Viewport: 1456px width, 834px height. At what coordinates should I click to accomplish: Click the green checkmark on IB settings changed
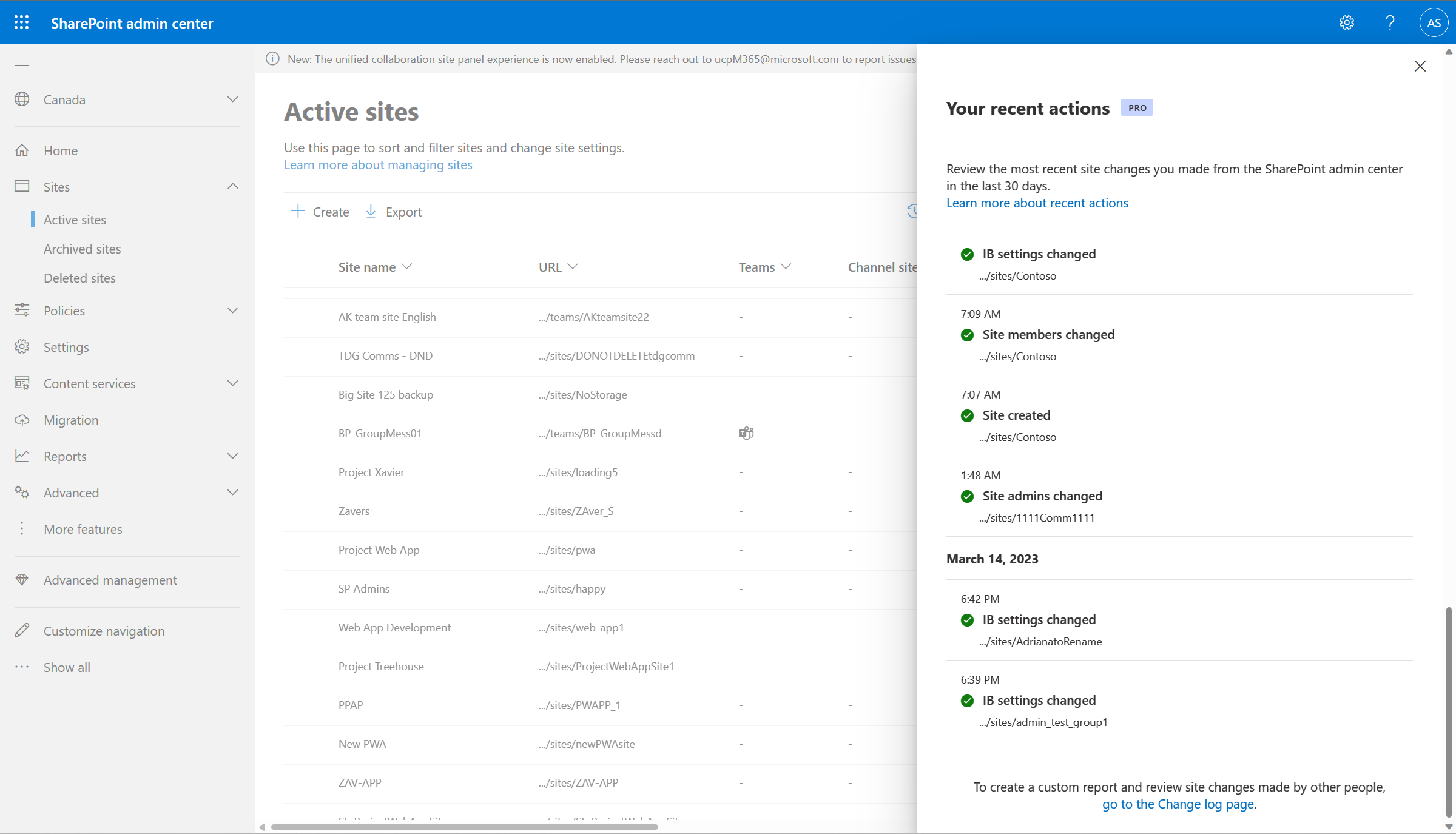[967, 254]
